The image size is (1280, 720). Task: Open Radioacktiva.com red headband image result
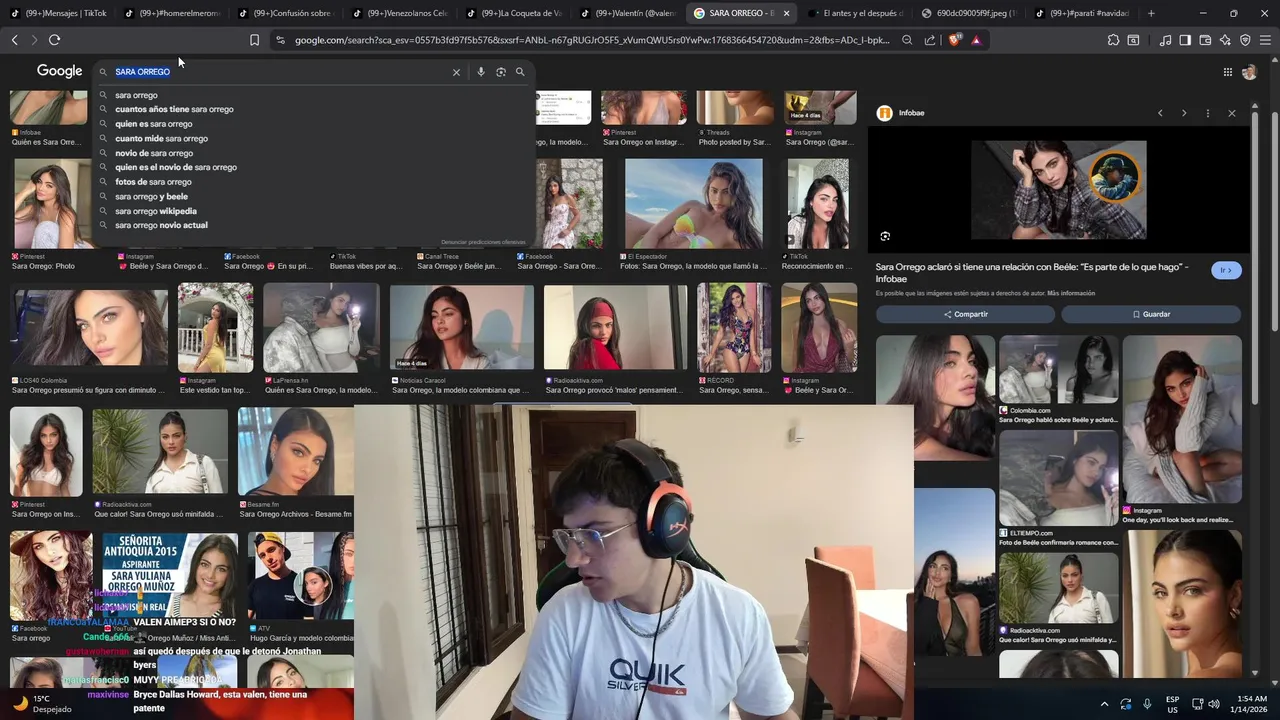click(x=615, y=328)
